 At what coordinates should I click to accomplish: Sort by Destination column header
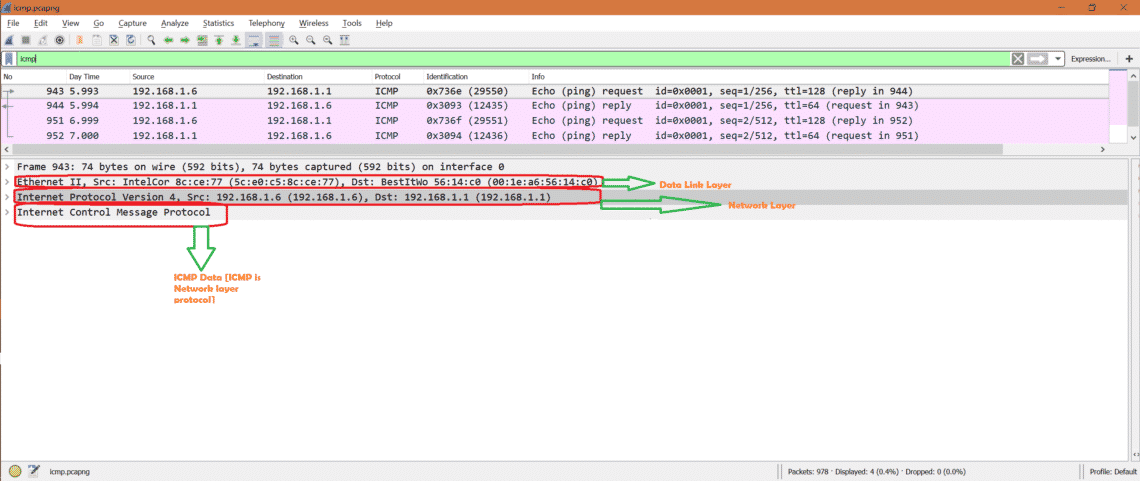[x=318, y=76]
